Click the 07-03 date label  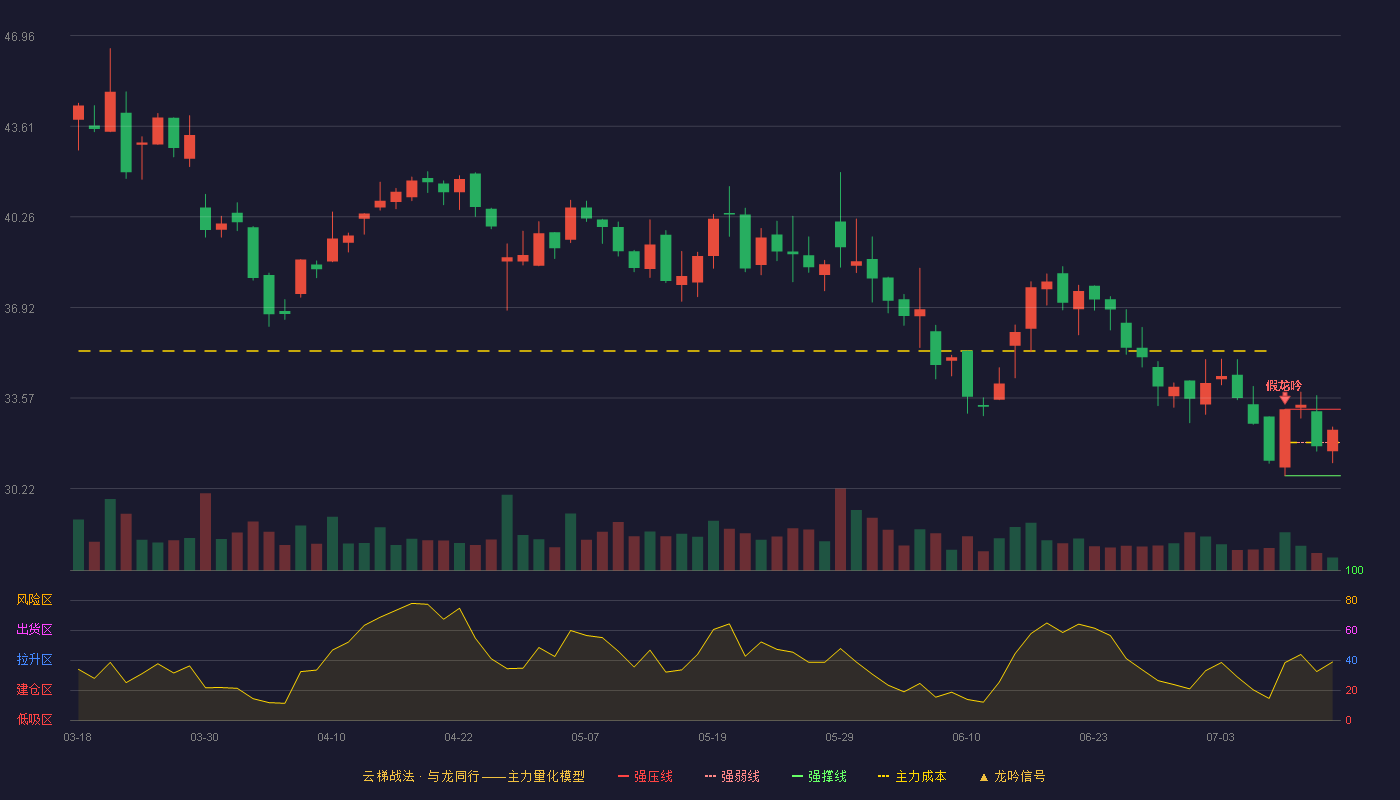[x=1220, y=737]
